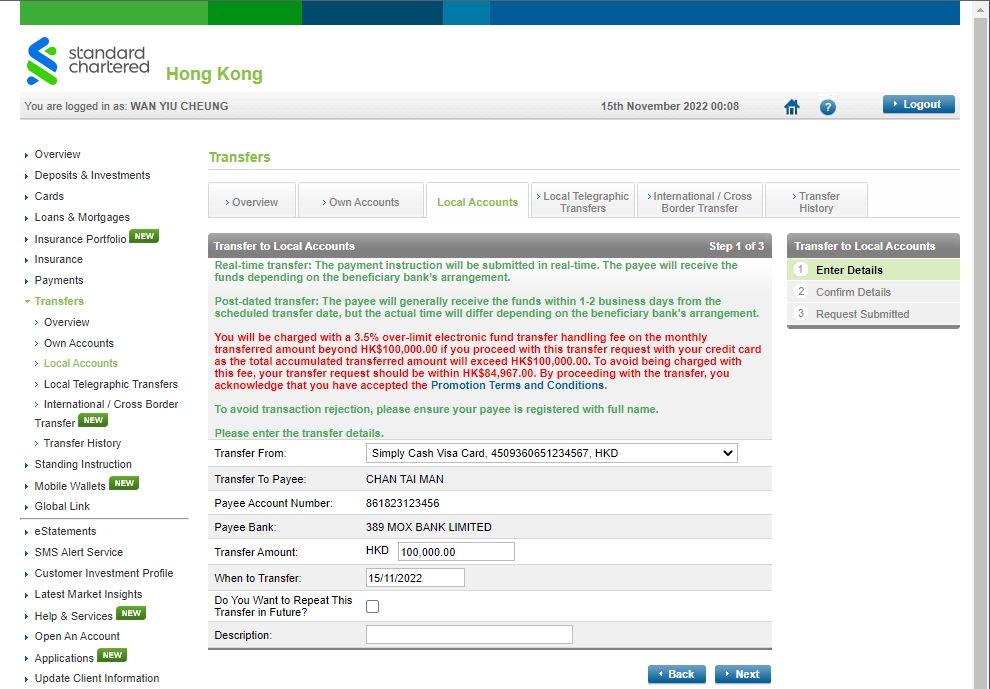Tick the repeat transfer in future checkbox
This screenshot has height=689, width=990.
pyautogui.click(x=373, y=606)
